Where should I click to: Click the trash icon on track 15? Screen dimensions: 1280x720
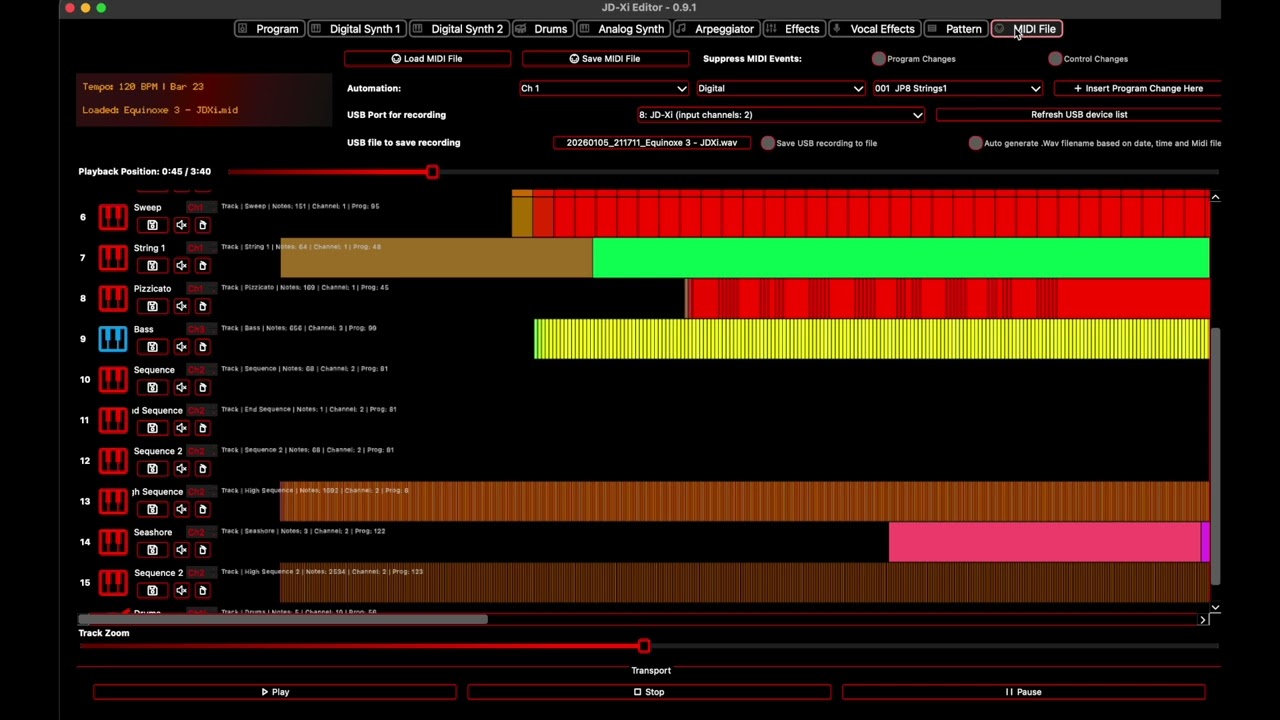[202, 590]
